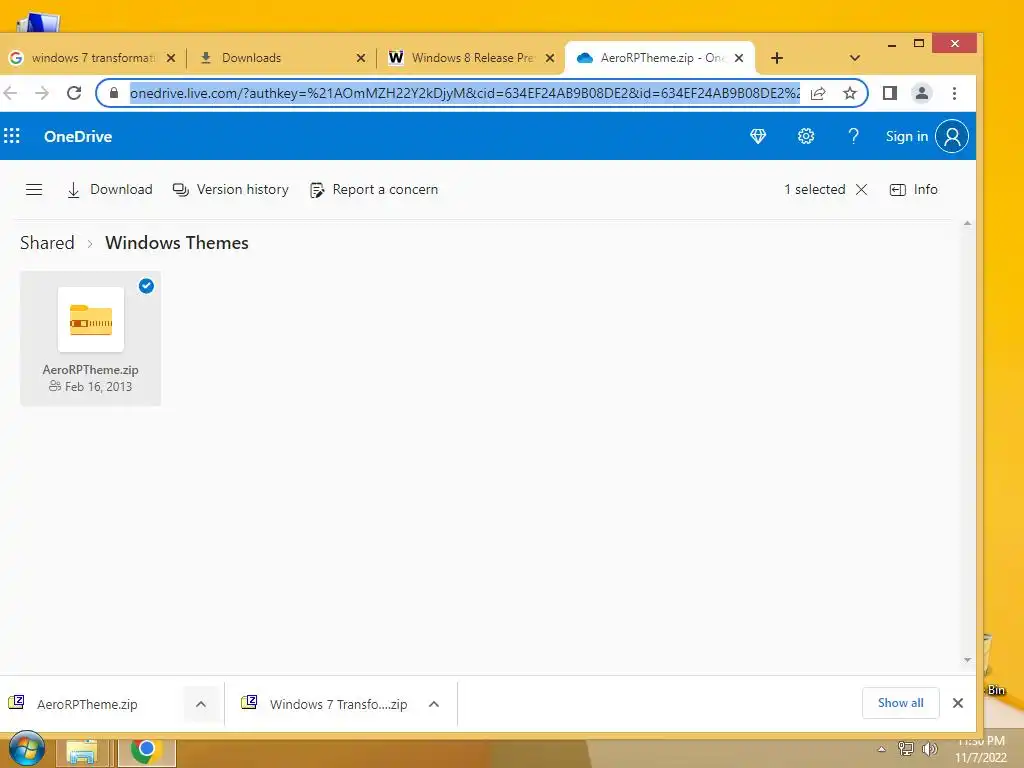Open a new browser tab
This screenshot has width=1024, height=768.
pyautogui.click(x=776, y=58)
